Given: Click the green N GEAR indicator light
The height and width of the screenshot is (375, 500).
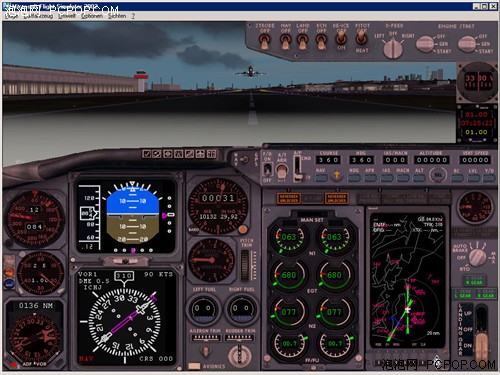Looking at the screenshot, I should (475, 281).
